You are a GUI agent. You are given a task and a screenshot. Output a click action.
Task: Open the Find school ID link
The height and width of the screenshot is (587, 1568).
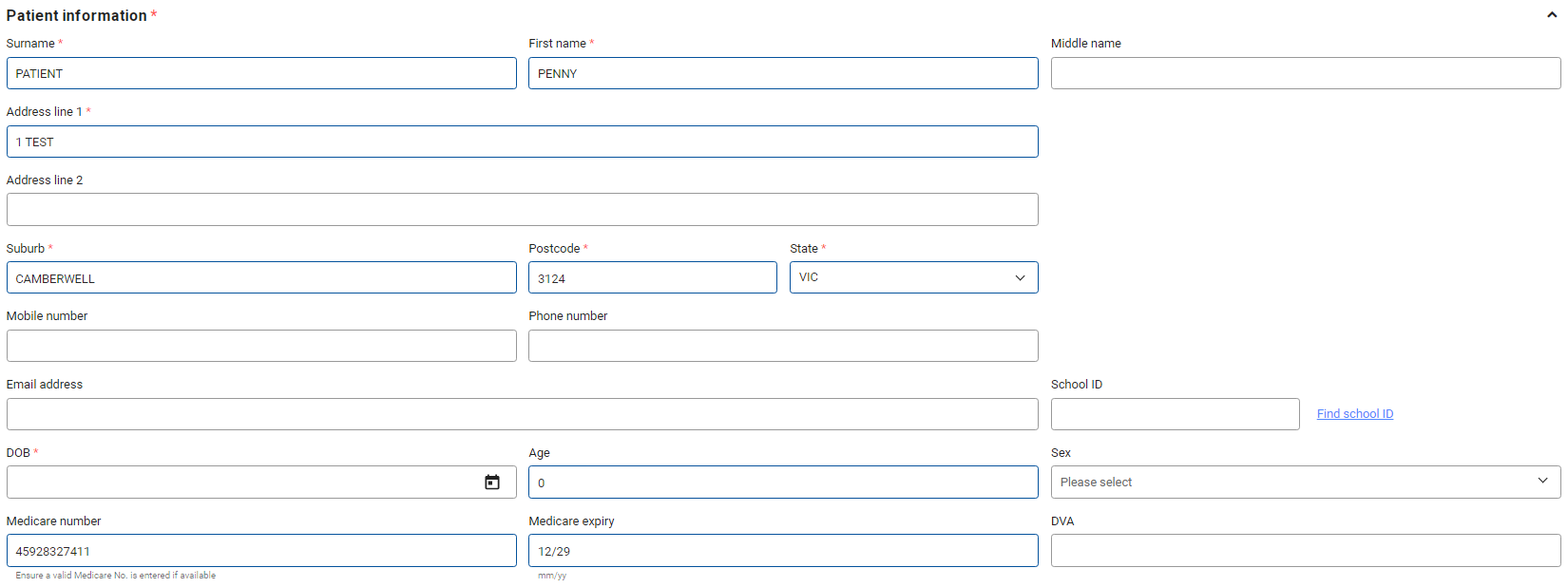pos(1354,414)
